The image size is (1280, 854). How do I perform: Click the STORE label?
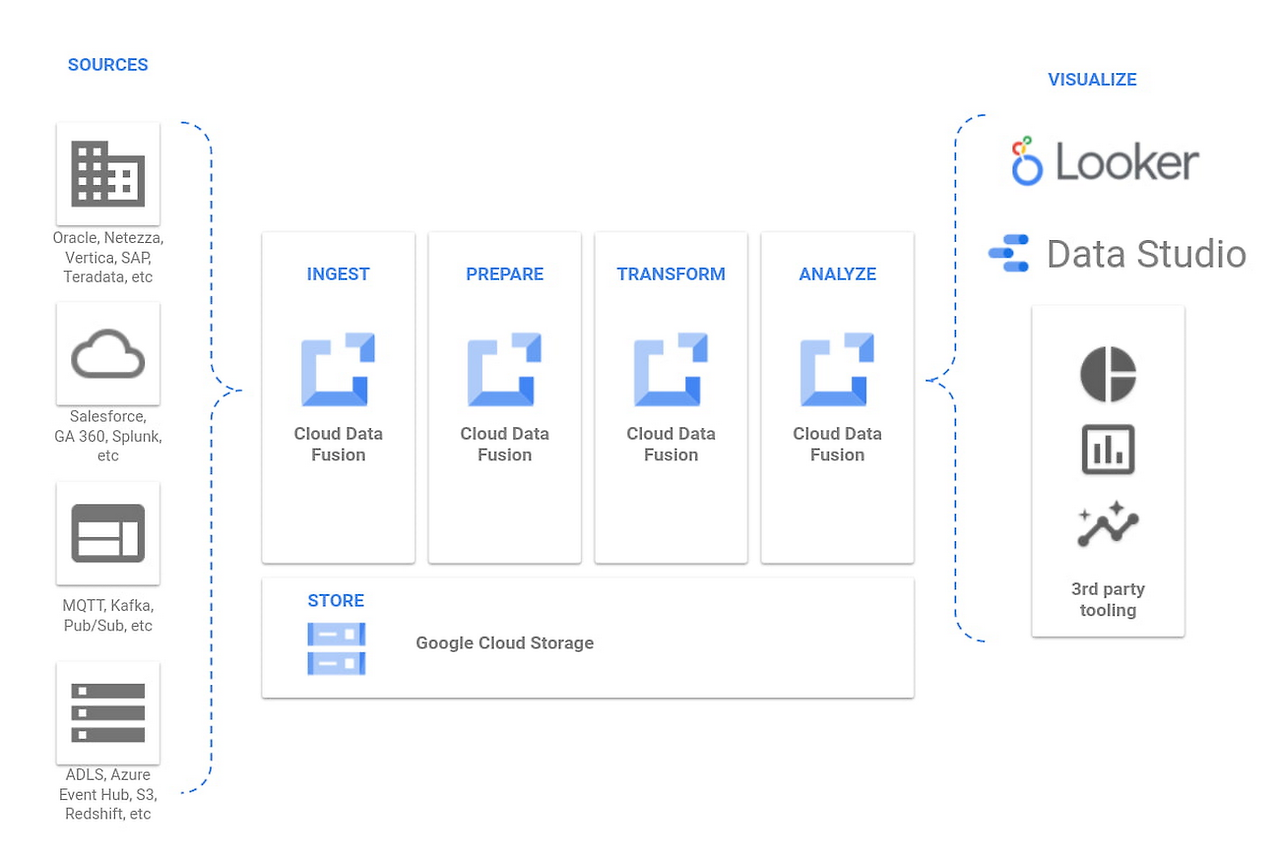point(336,601)
